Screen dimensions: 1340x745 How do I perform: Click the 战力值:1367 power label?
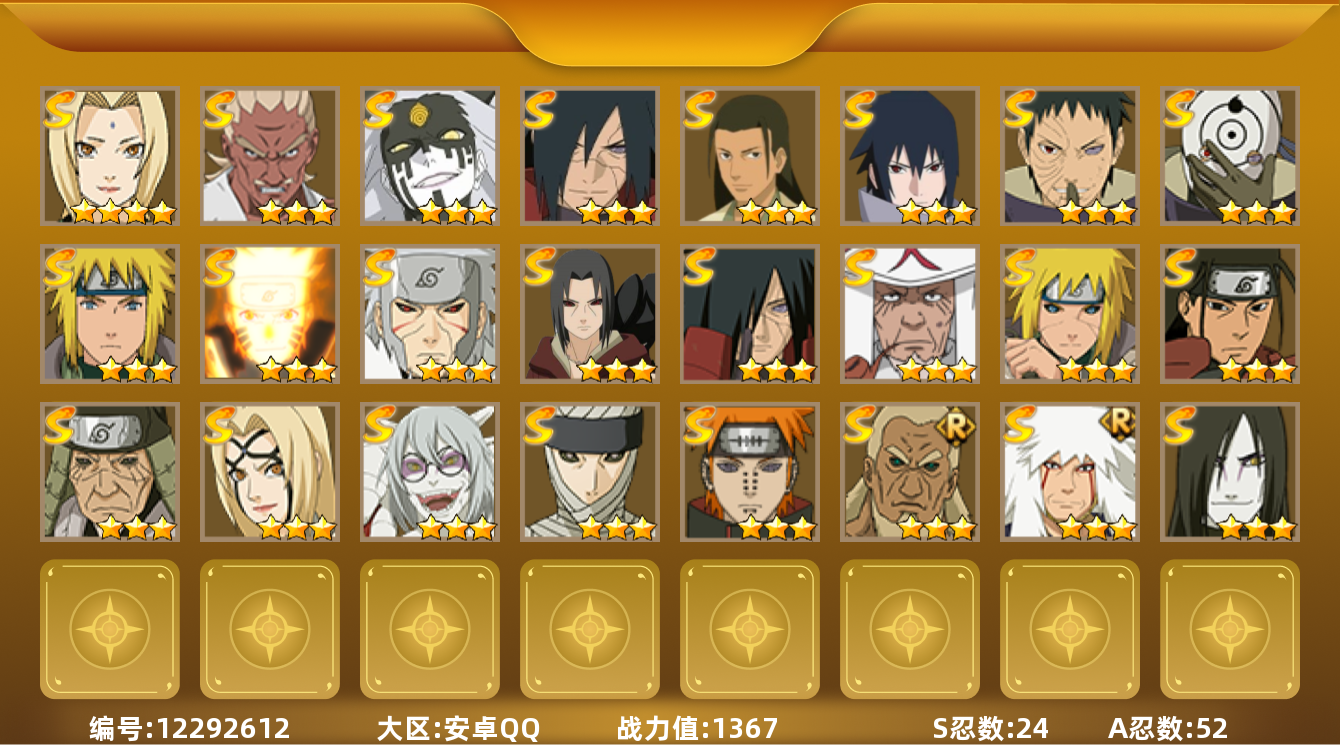tap(697, 728)
